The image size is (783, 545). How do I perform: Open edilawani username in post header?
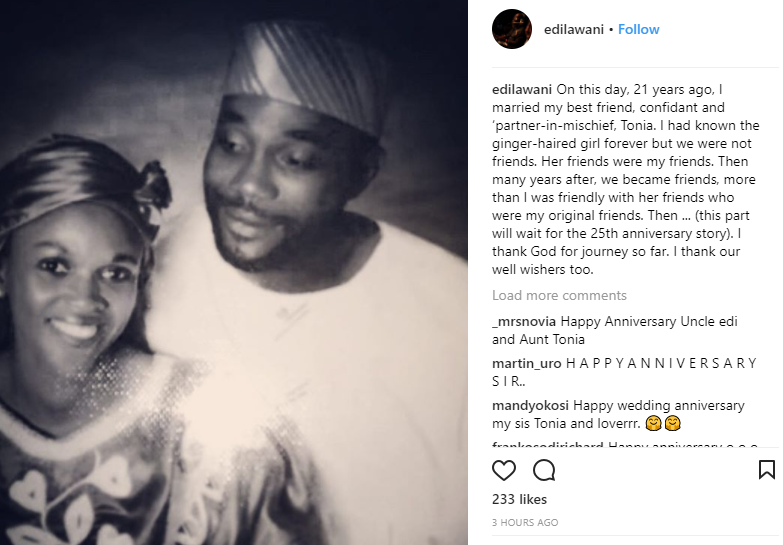tap(572, 29)
